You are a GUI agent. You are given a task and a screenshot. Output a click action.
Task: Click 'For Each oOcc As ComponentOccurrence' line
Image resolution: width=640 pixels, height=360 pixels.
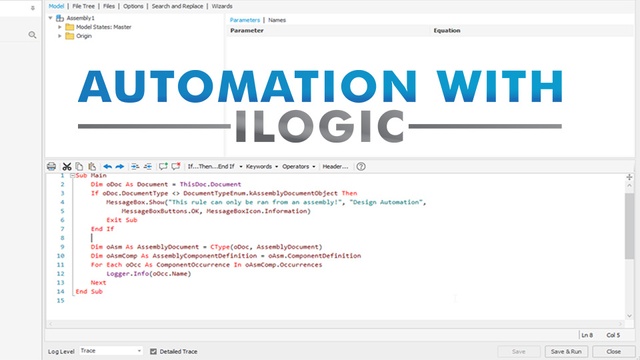coord(206,265)
